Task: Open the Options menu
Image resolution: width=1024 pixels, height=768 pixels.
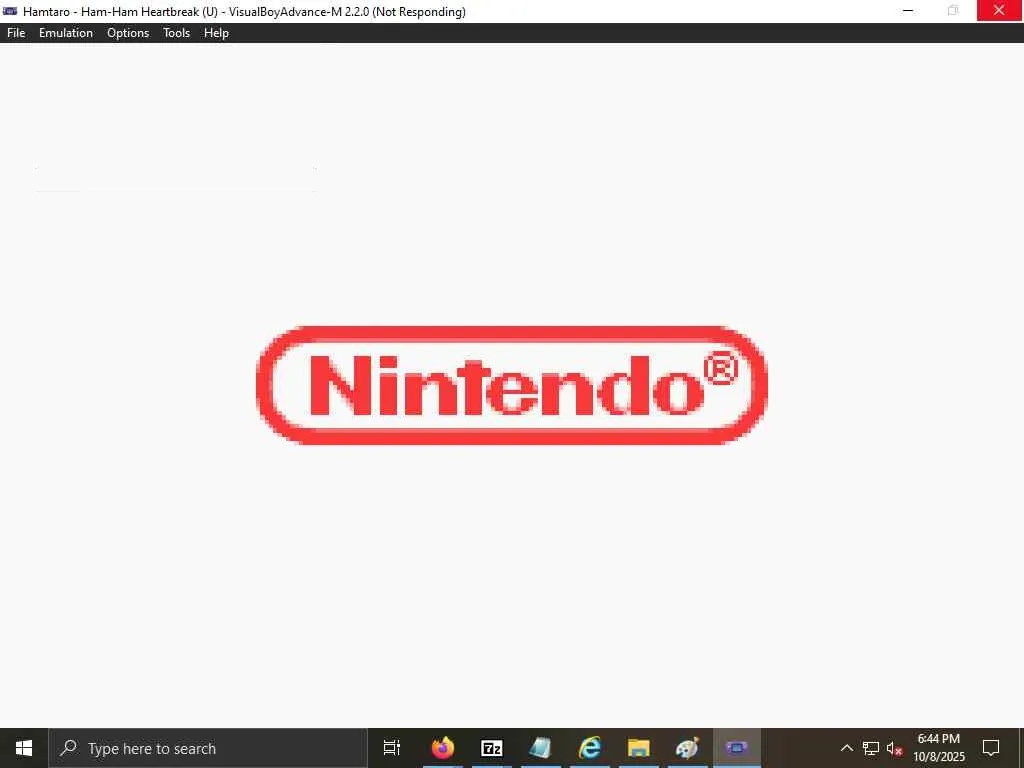Action: click(128, 33)
